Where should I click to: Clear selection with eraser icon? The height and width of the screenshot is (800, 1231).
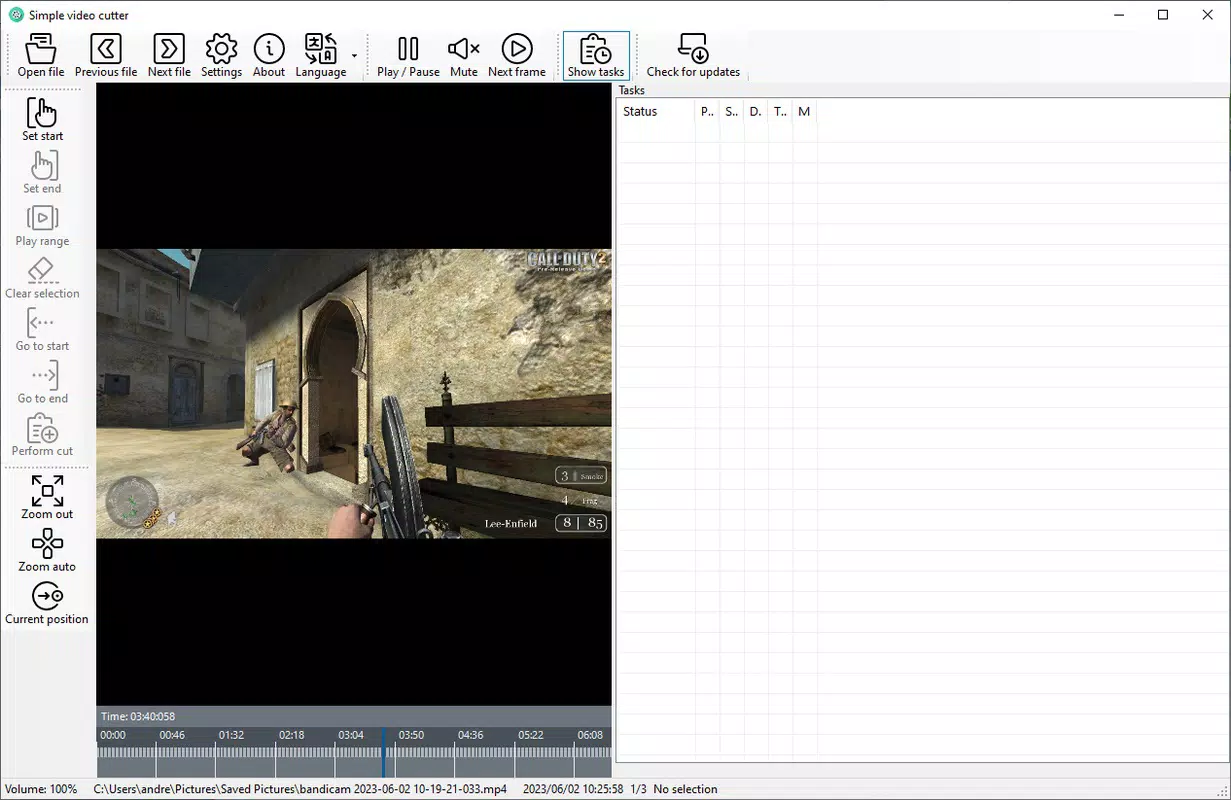tap(43, 277)
